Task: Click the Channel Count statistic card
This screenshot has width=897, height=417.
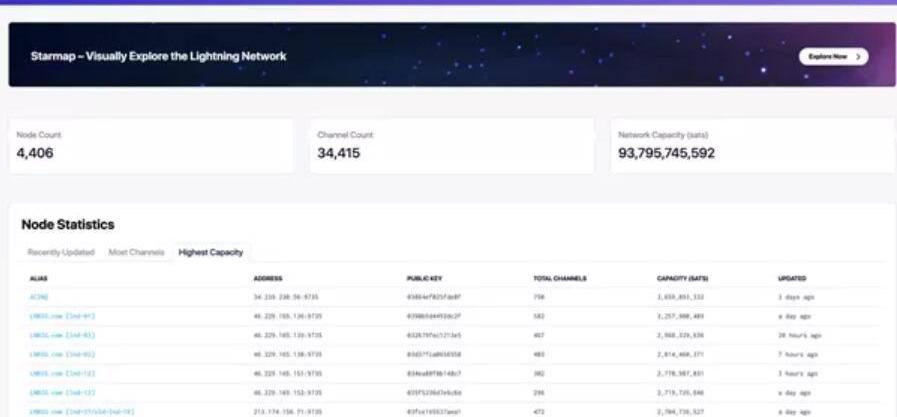Action: 452,146
